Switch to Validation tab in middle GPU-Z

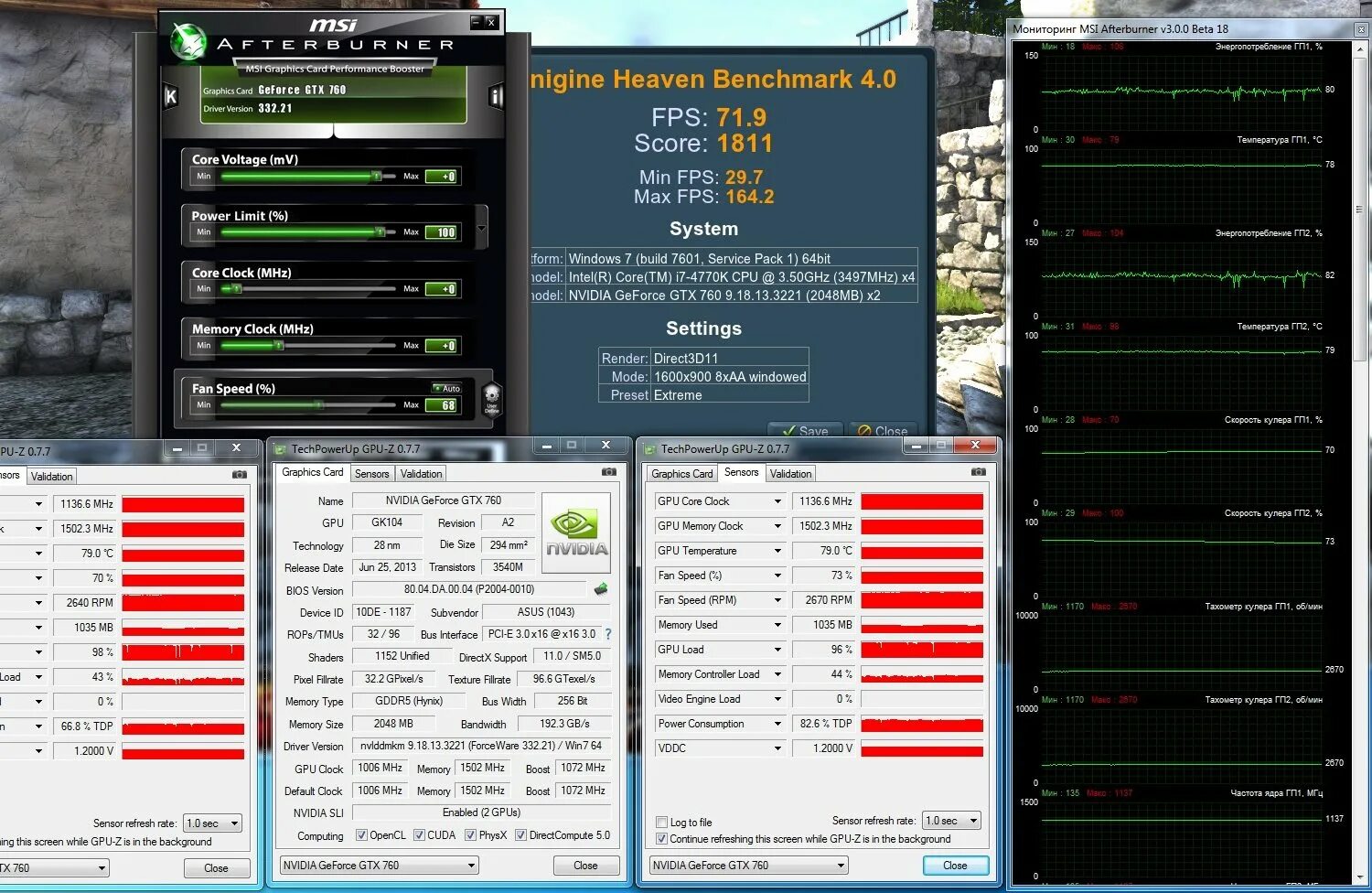[421, 474]
